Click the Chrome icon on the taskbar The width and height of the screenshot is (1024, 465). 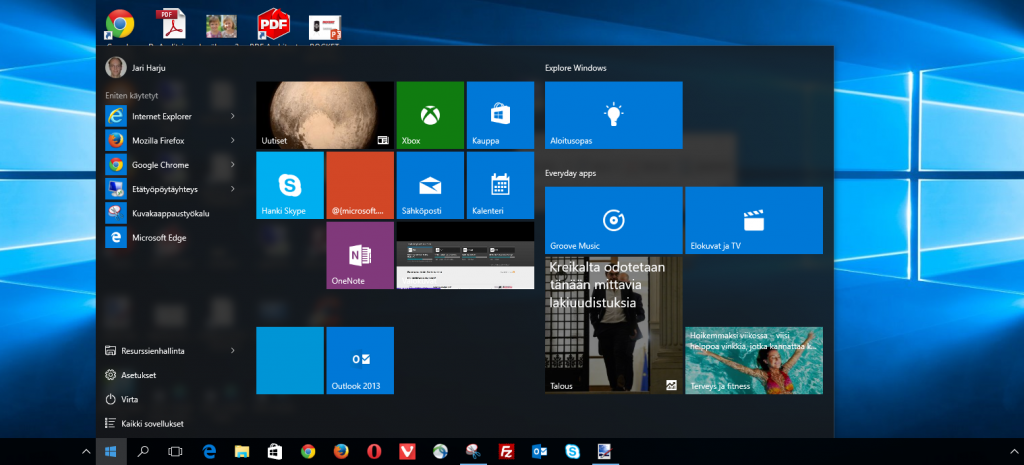308,451
